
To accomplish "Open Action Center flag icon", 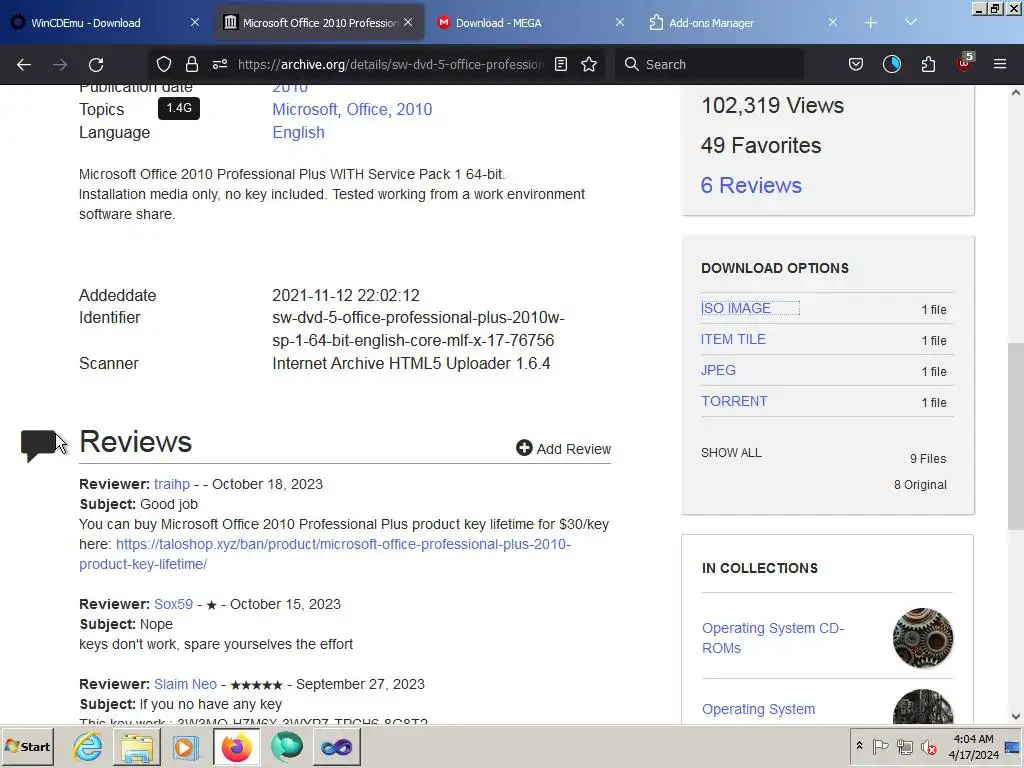I will pyautogui.click(x=880, y=746).
